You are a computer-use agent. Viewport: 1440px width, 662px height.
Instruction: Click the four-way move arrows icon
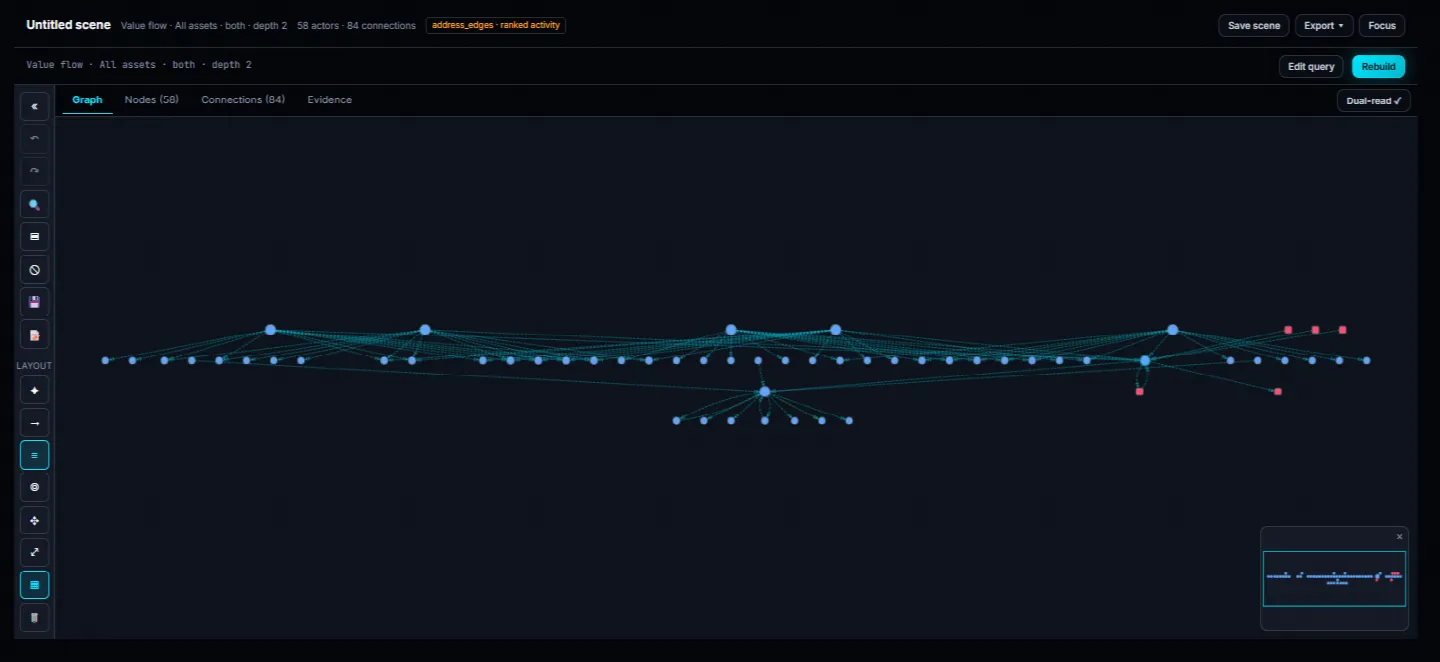coord(34,520)
